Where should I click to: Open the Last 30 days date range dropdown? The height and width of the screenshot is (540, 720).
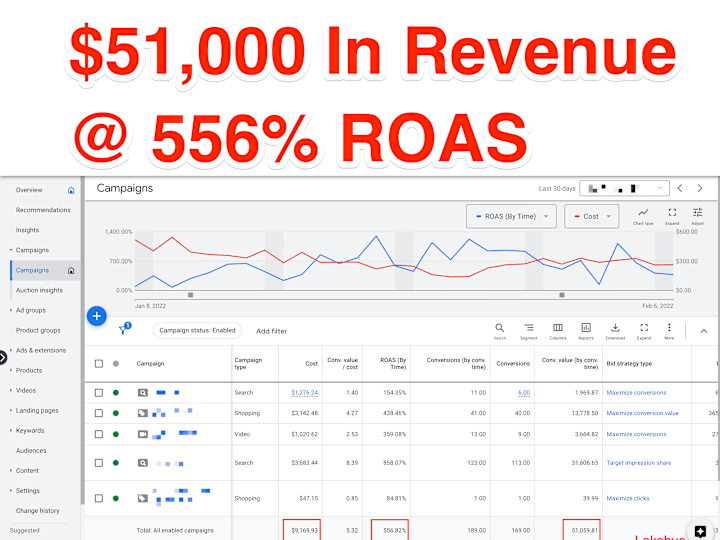tap(624, 188)
